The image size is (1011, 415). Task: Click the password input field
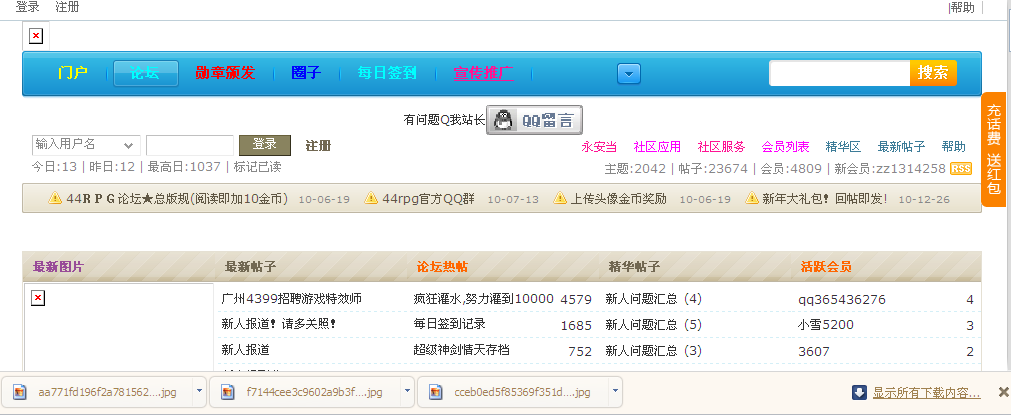click(x=190, y=145)
